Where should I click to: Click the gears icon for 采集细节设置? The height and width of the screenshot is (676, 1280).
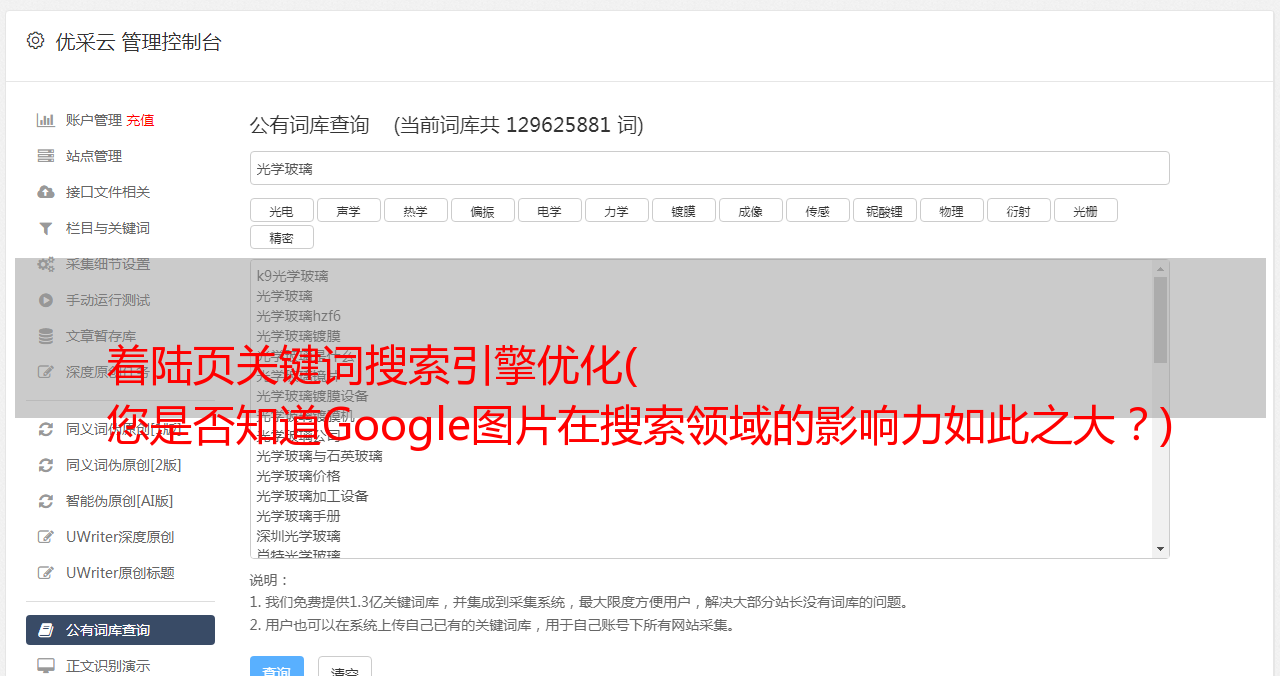[45, 264]
